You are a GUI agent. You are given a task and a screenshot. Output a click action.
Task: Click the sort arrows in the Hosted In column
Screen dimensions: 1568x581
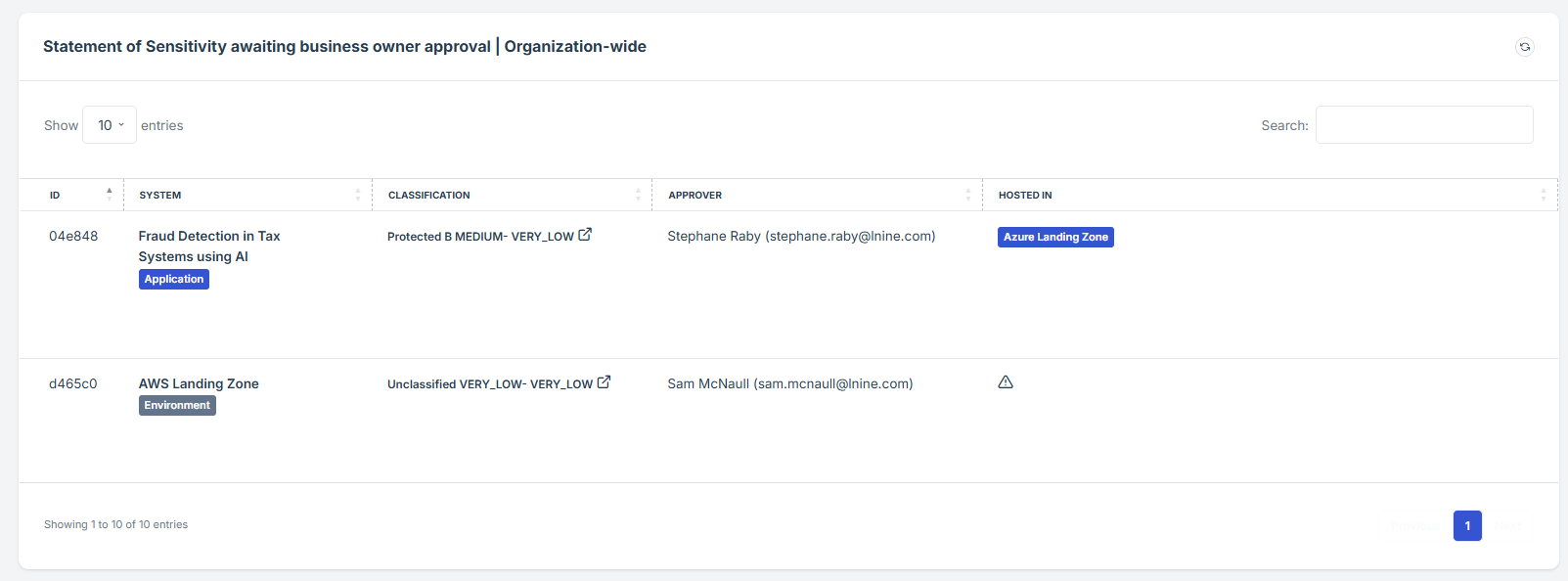1544,195
